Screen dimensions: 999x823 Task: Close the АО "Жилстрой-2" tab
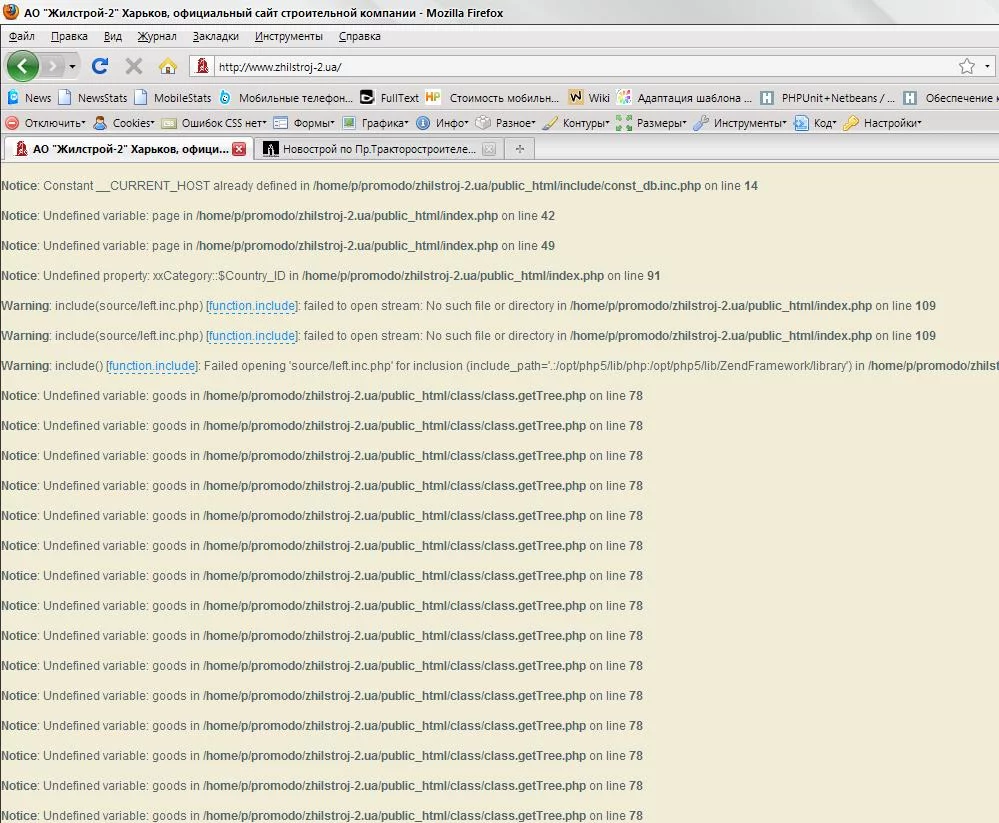pos(239,149)
